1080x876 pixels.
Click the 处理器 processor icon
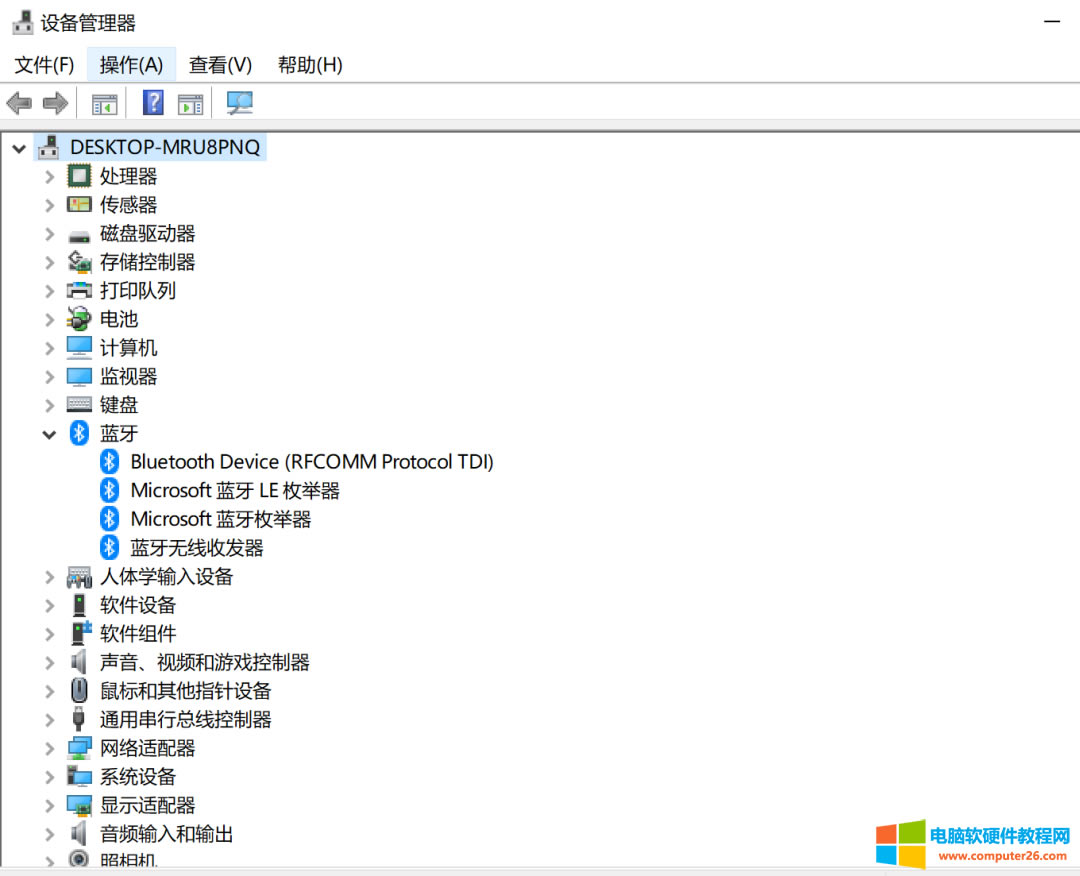(x=79, y=176)
